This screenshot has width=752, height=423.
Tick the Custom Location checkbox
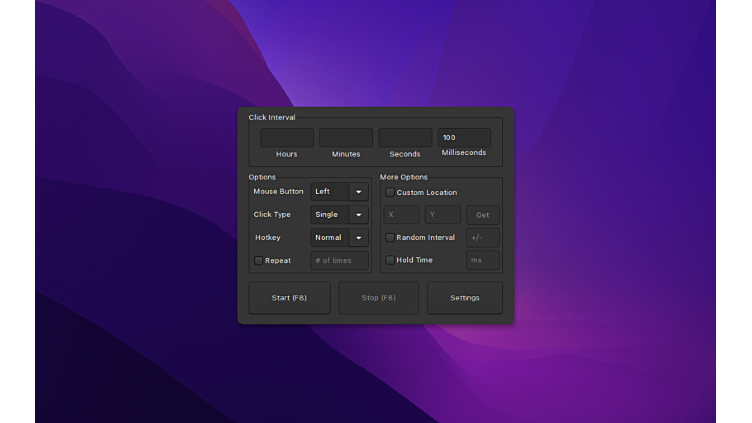pos(390,193)
